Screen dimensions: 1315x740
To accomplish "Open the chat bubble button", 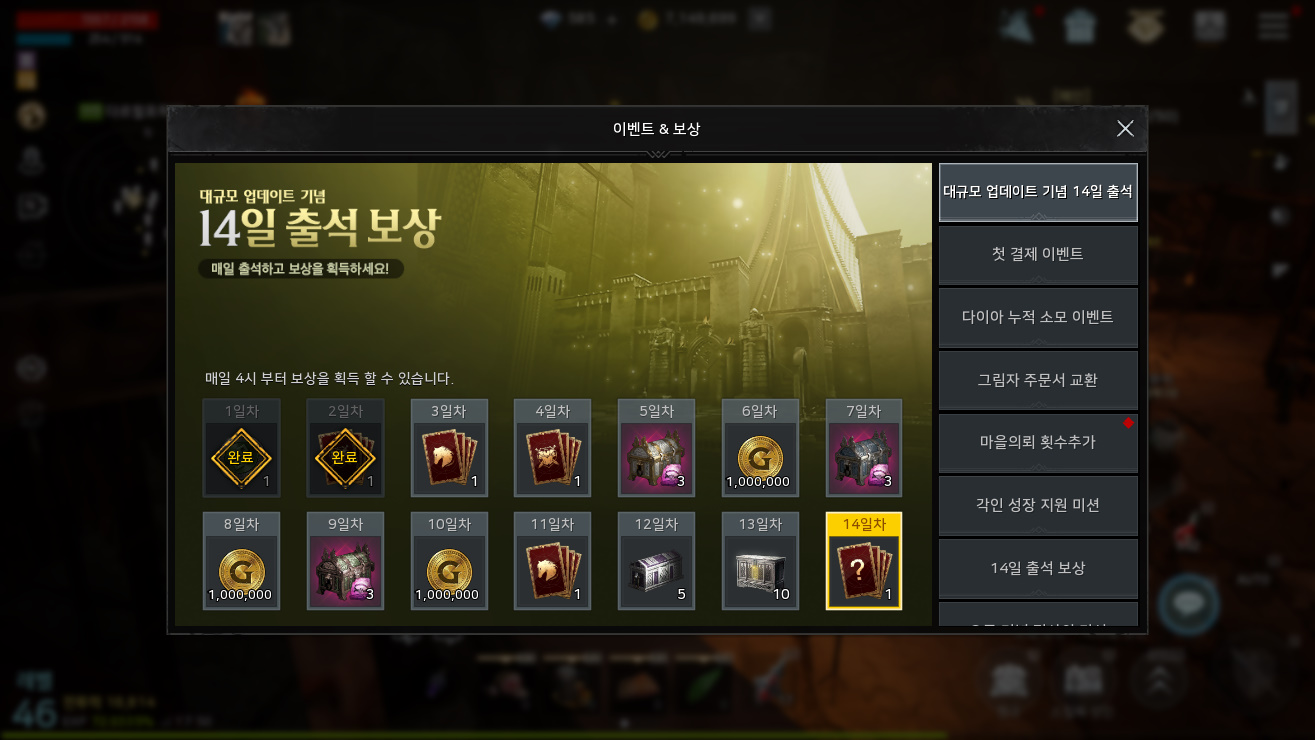I will point(1188,605).
